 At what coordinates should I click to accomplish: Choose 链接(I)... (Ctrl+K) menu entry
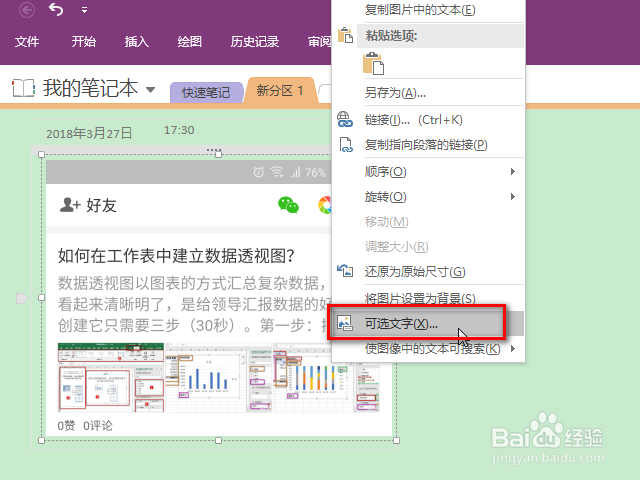click(x=413, y=120)
